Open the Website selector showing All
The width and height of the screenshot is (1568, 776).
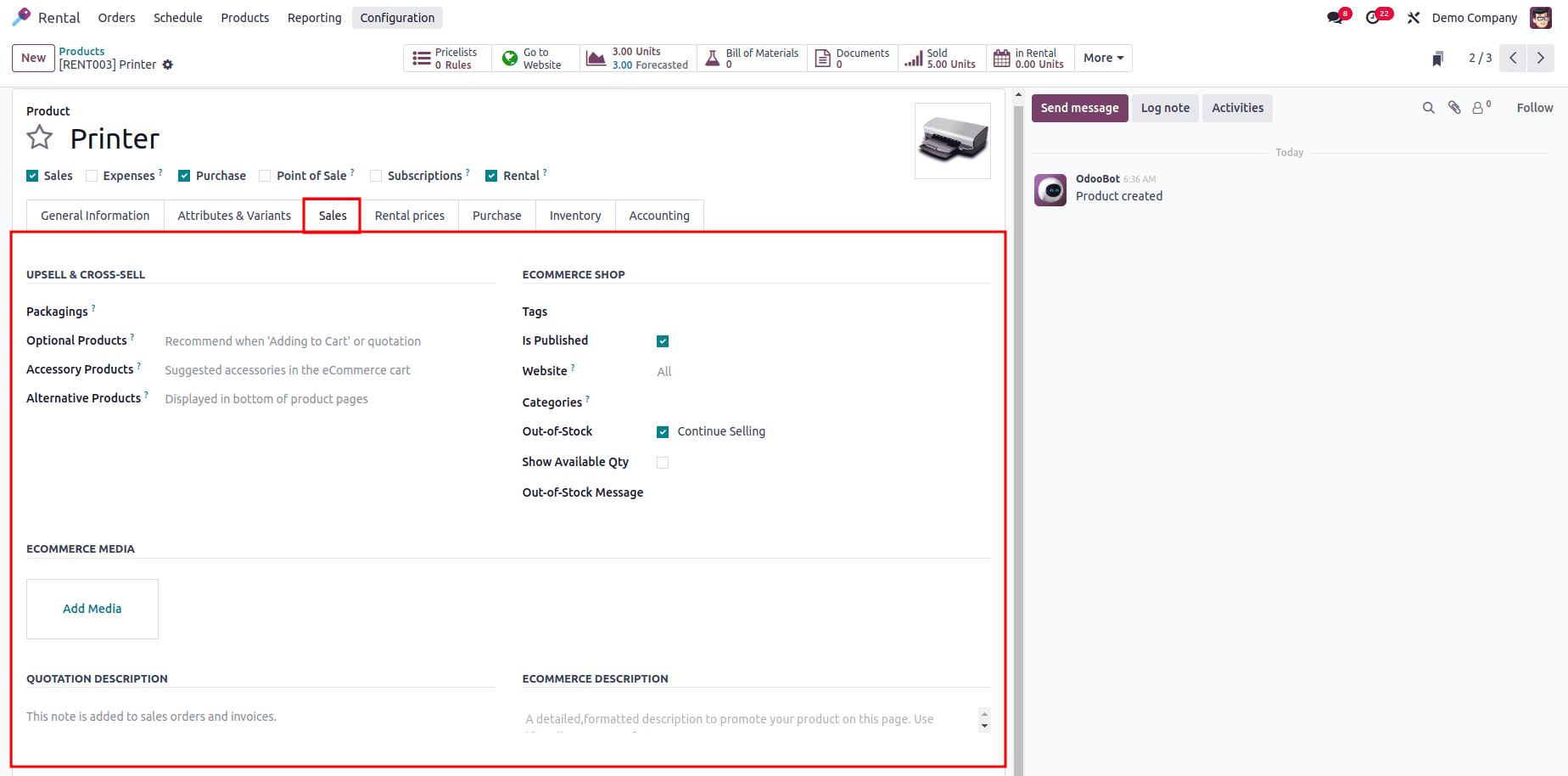pos(664,371)
